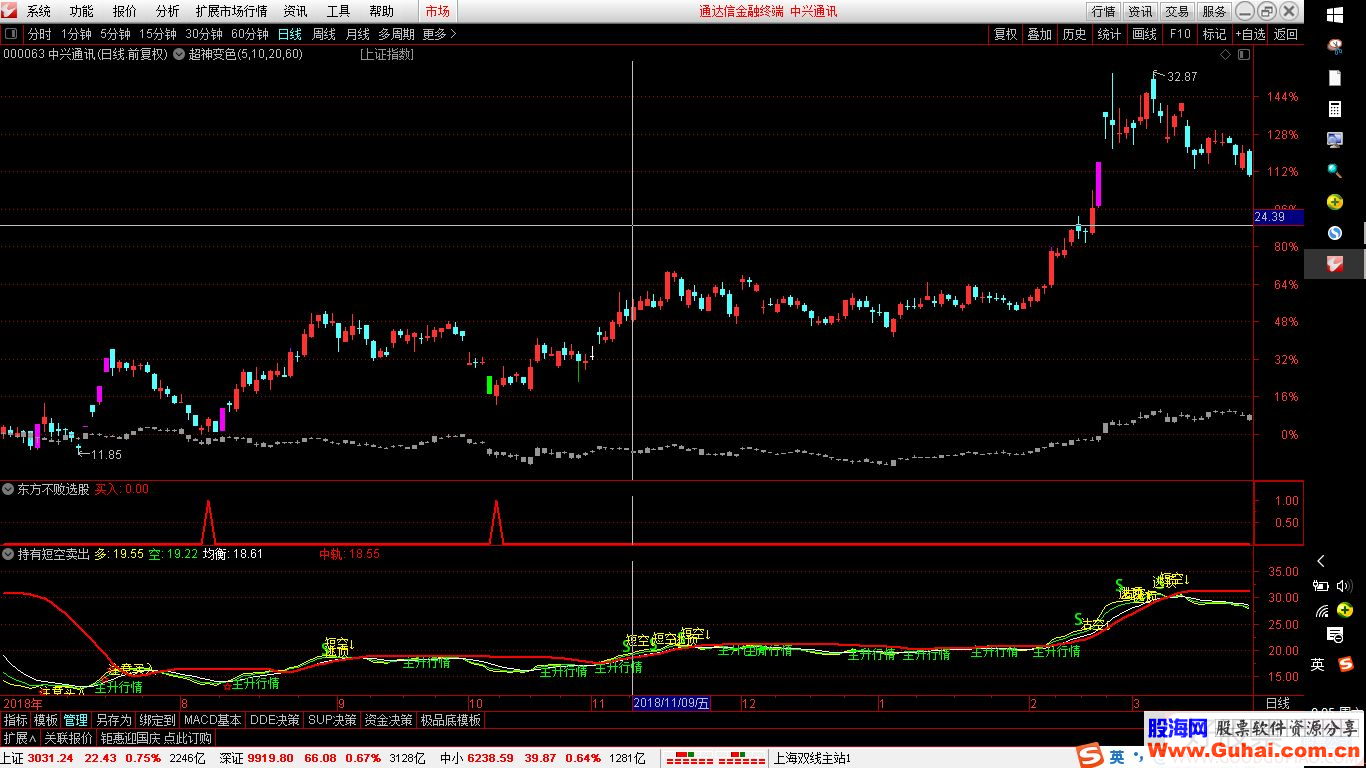
Task: Click the 历史 toolbar button
Action: [x=1074, y=34]
